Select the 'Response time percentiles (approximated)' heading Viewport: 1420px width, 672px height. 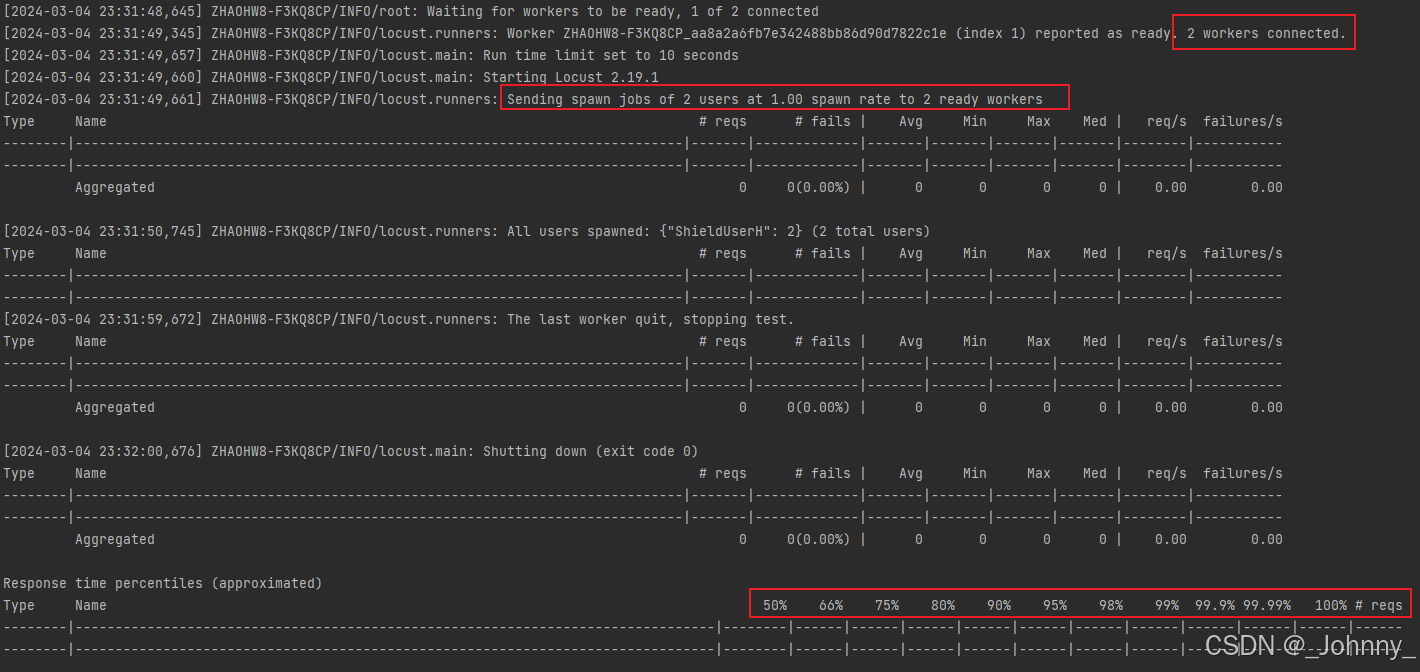tap(163, 583)
